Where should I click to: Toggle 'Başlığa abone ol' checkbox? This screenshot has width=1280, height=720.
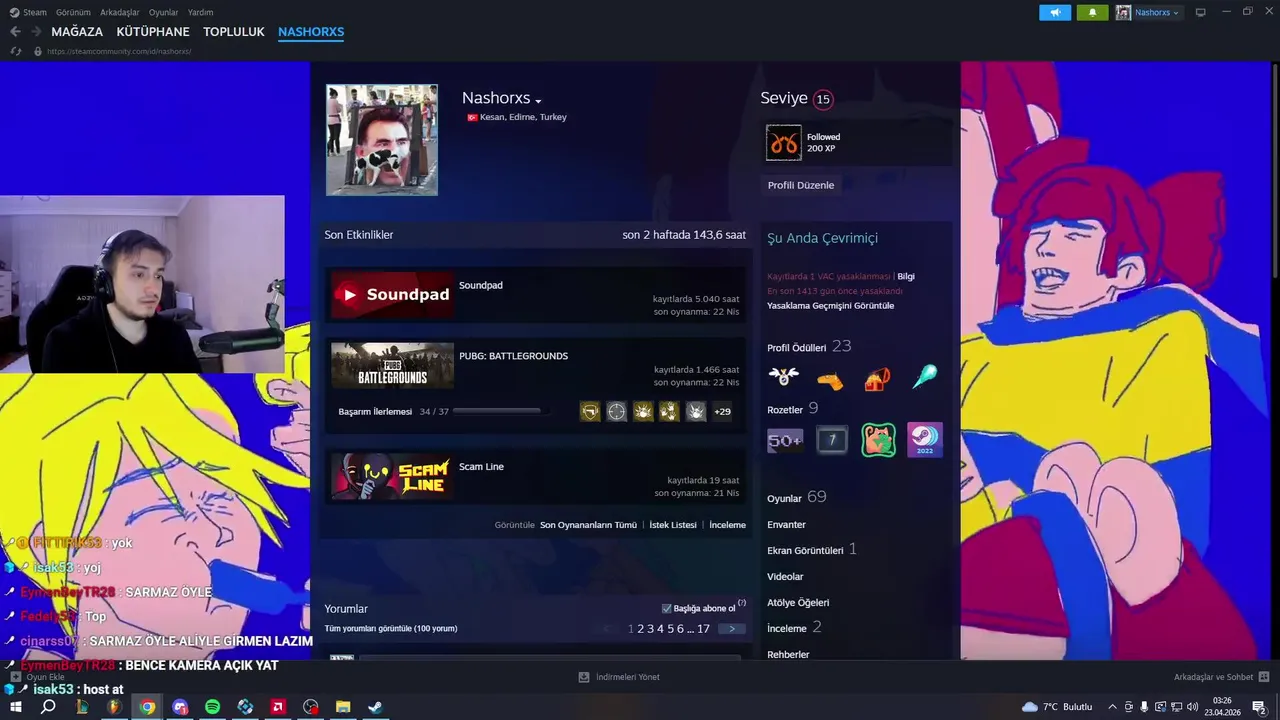[667, 608]
